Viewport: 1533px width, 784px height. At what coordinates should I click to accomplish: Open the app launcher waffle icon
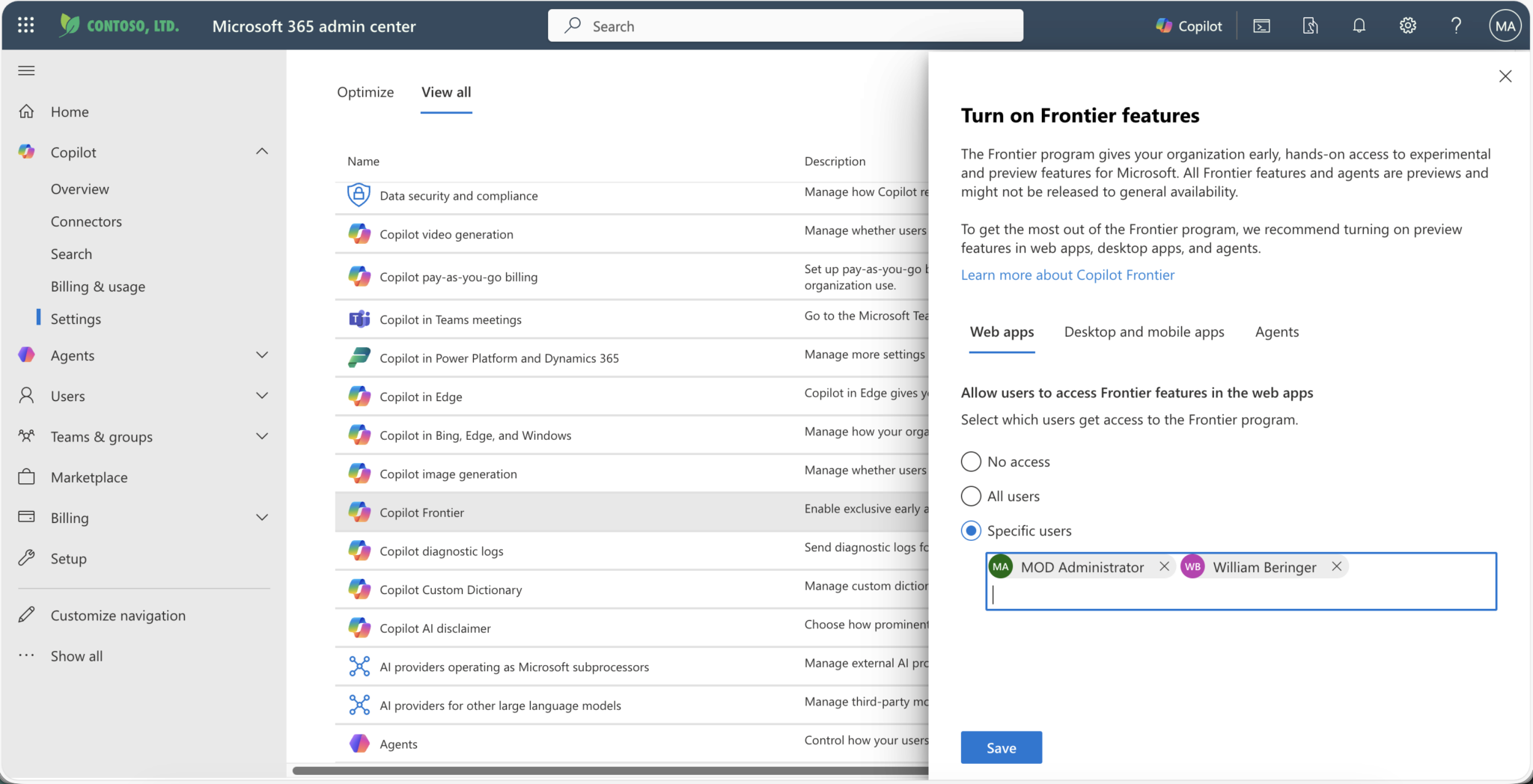[x=25, y=25]
